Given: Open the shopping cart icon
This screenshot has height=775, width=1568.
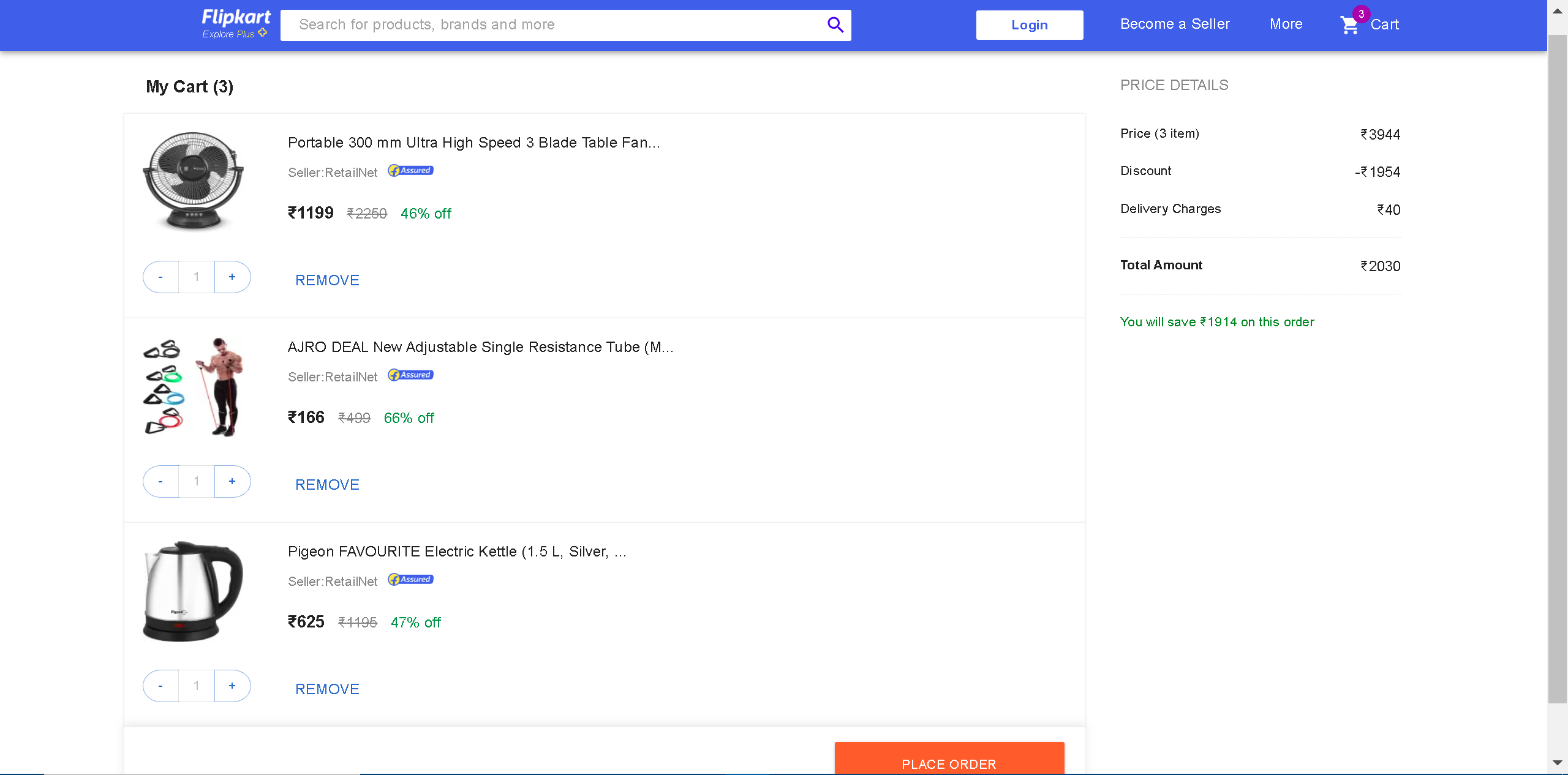Looking at the screenshot, I should coord(1349,25).
